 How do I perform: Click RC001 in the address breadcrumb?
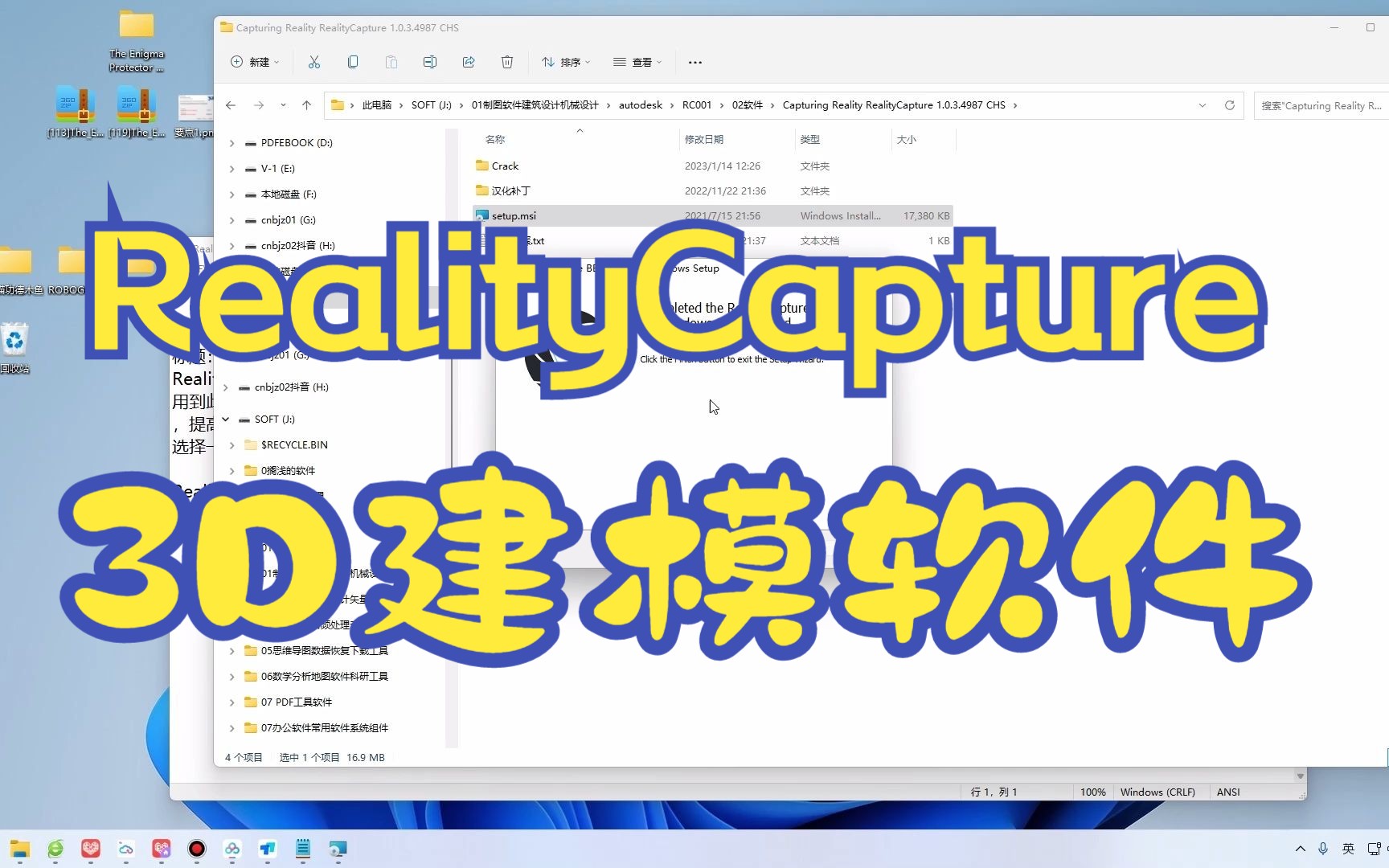coord(697,105)
